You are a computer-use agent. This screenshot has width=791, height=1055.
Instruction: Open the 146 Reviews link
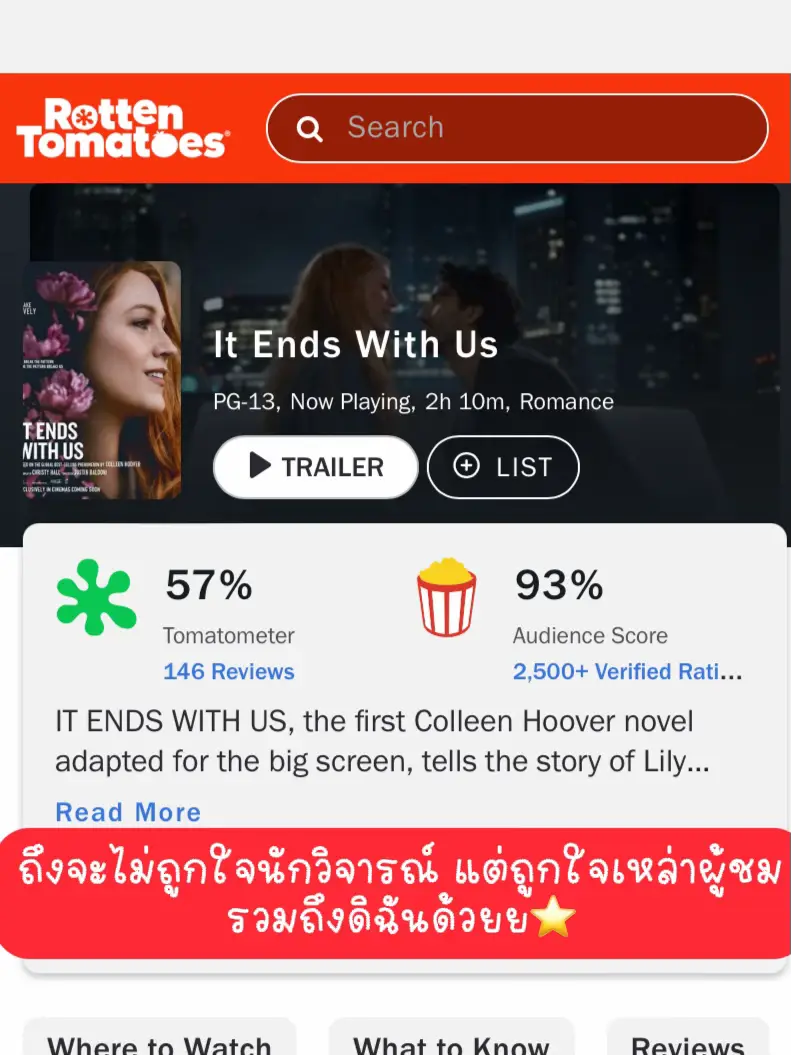229,671
